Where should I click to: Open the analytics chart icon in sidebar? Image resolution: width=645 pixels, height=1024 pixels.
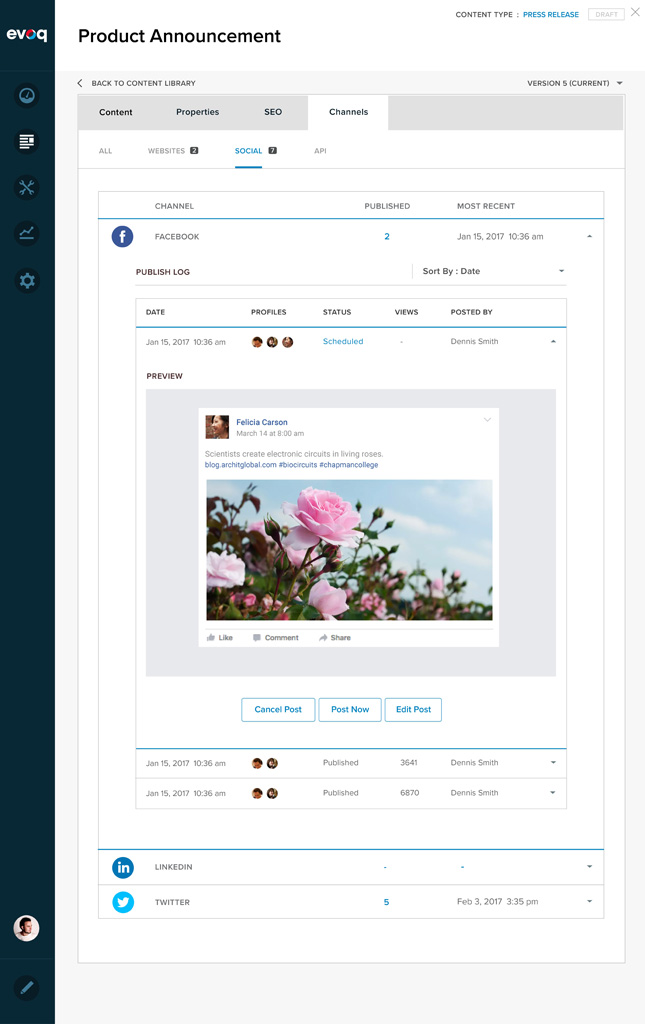click(27, 233)
